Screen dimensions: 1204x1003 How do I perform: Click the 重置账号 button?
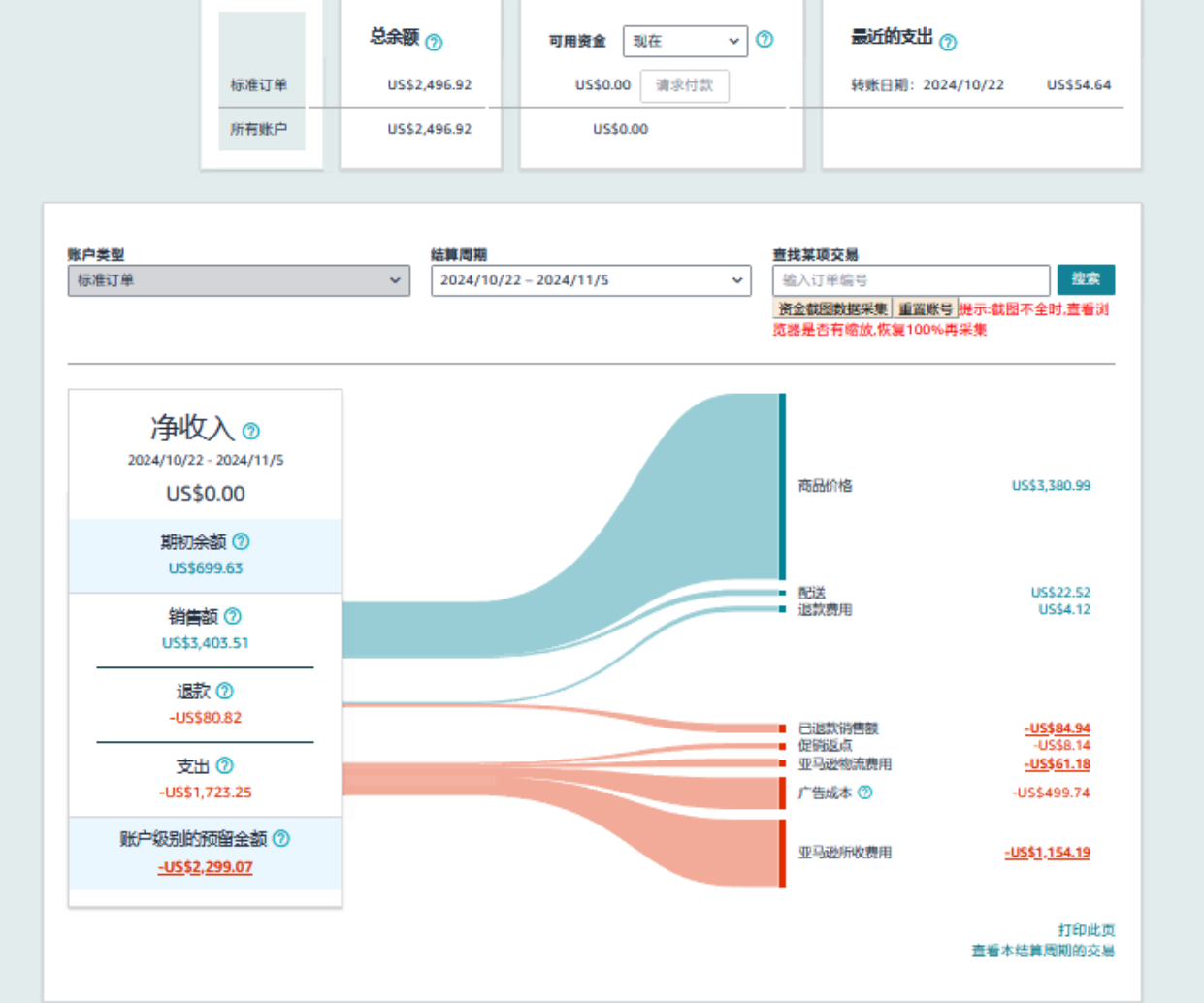coord(925,308)
